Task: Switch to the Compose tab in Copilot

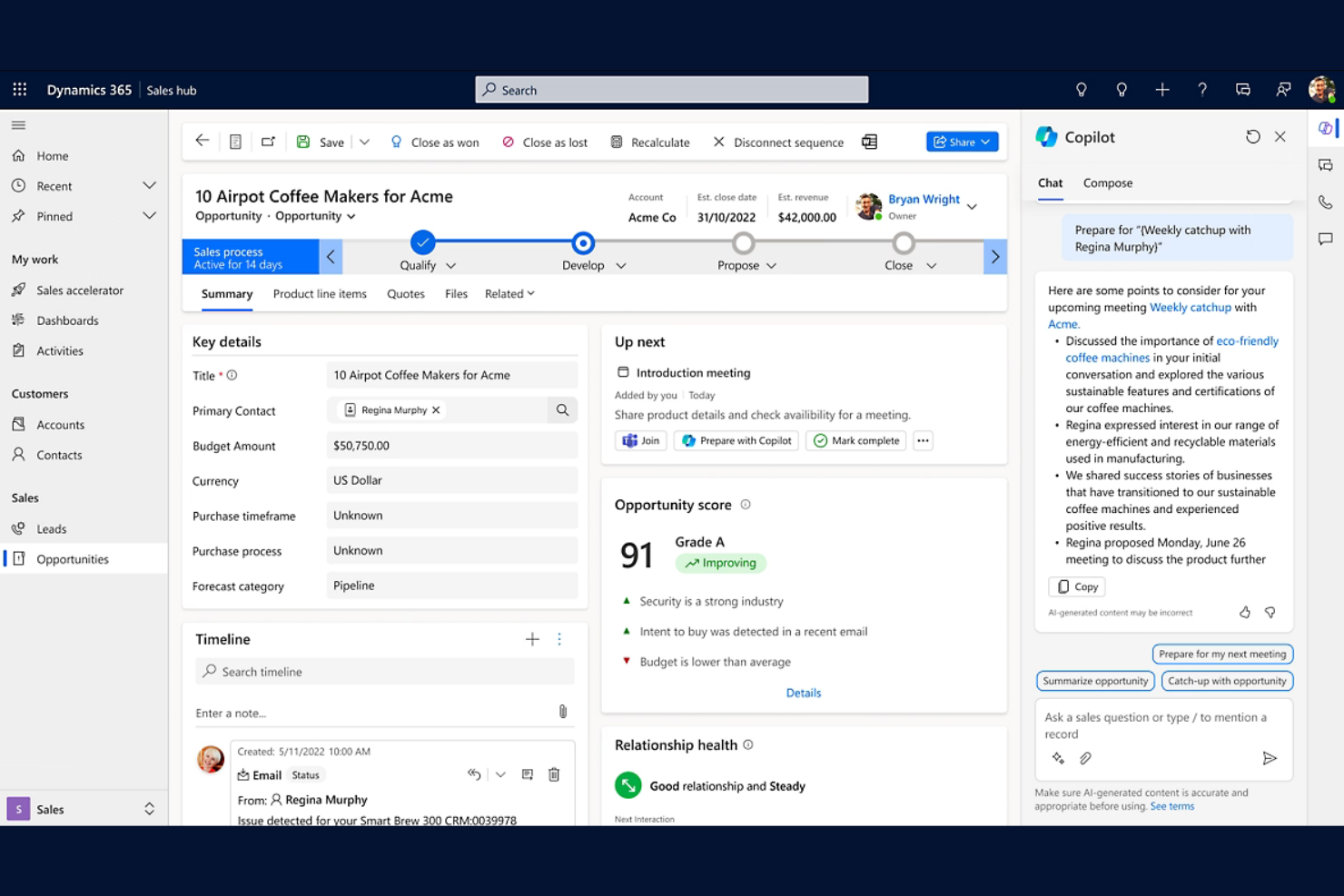Action: pyautogui.click(x=1107, y=182)
